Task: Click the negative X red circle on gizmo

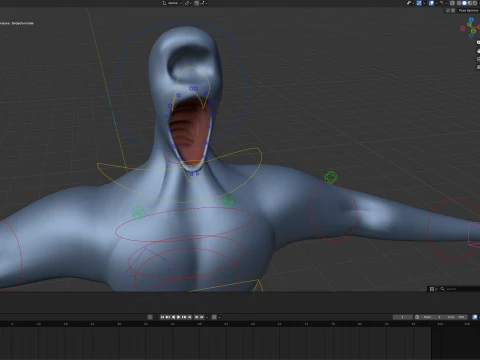Action: (x=463, y=28)
